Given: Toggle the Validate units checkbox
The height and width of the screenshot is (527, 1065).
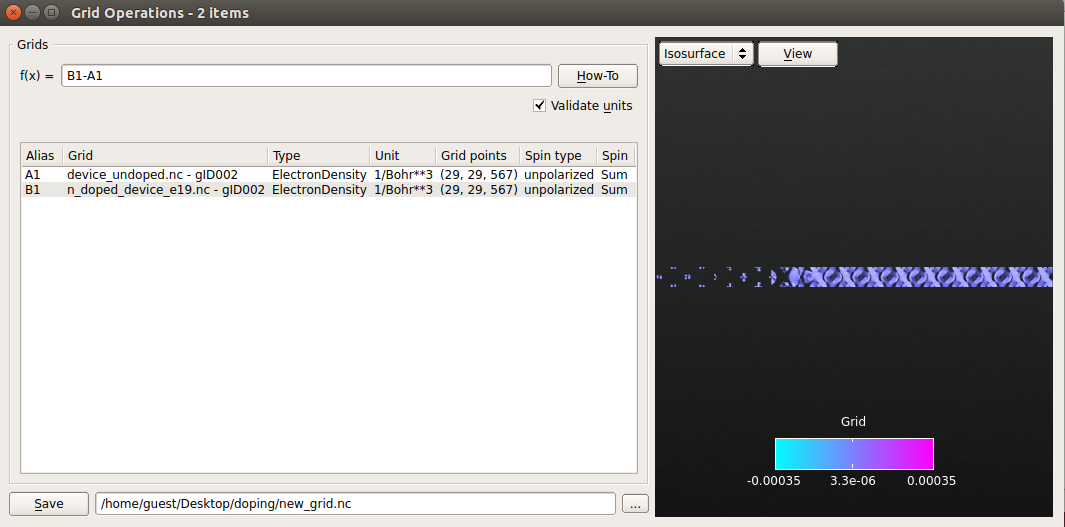Looking at the screenshot, I should point(539,106).
